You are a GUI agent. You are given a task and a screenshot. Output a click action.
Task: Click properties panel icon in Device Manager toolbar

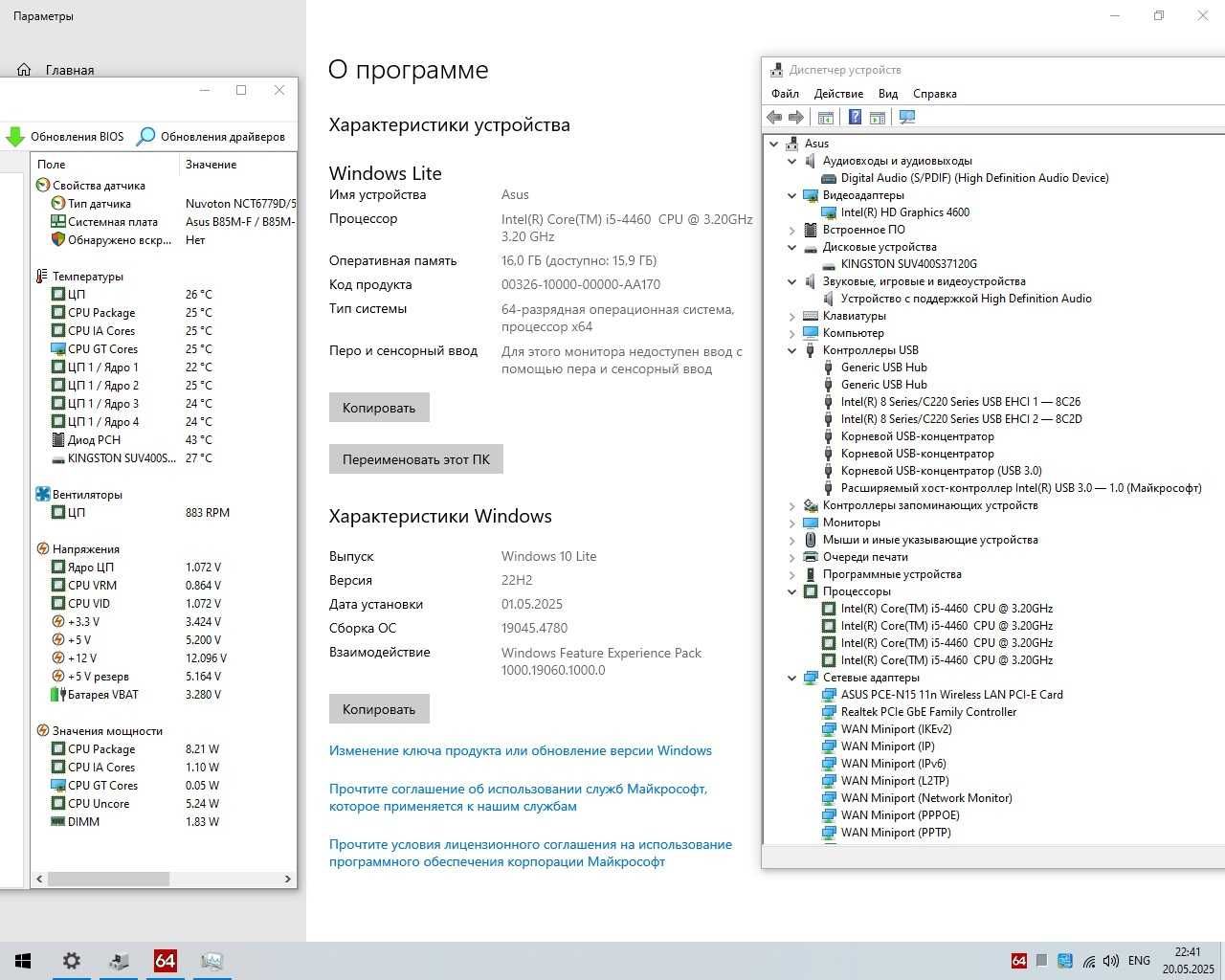coord(878,117)
